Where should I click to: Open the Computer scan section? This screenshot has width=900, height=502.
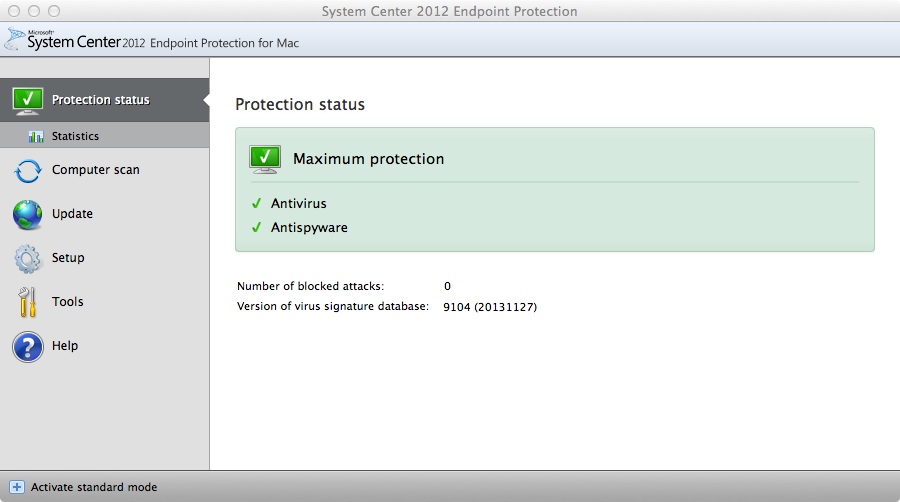click(95, 170)
